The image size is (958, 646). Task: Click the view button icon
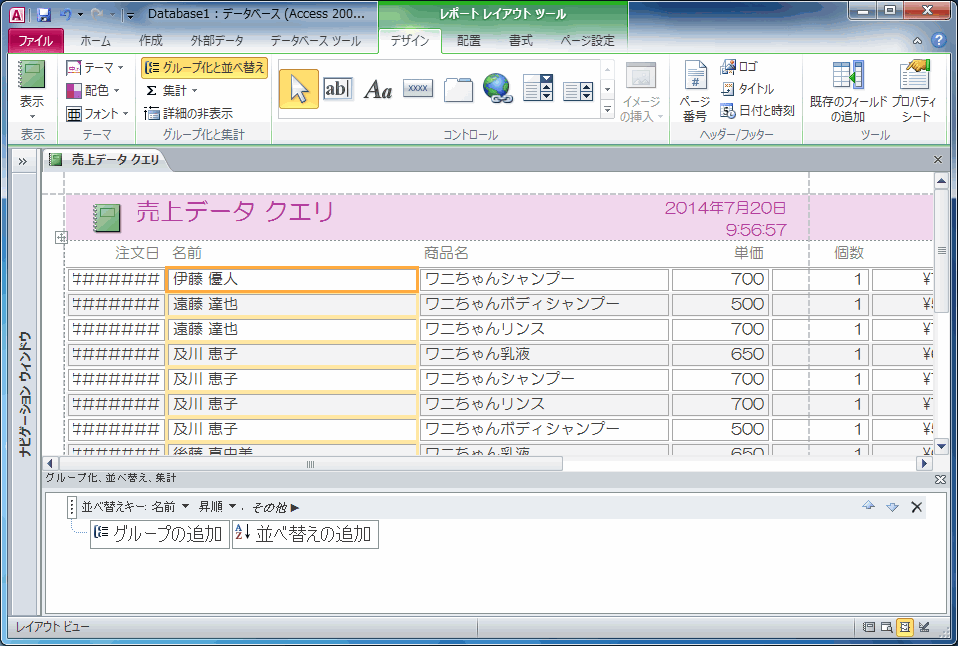(x=32, y=77)
